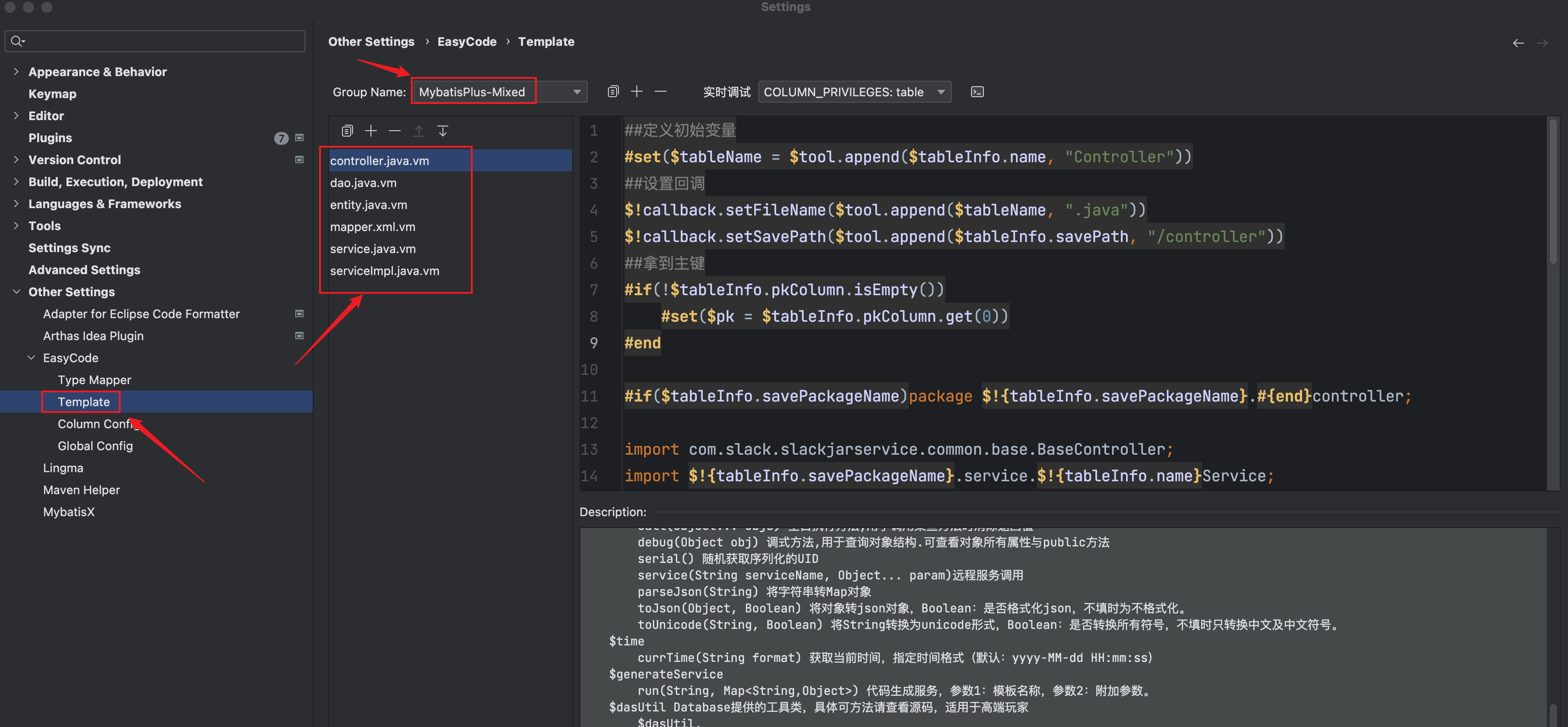1568x727 pixels.
Task: Add a new template file with the plus icon
Action: 371,131
